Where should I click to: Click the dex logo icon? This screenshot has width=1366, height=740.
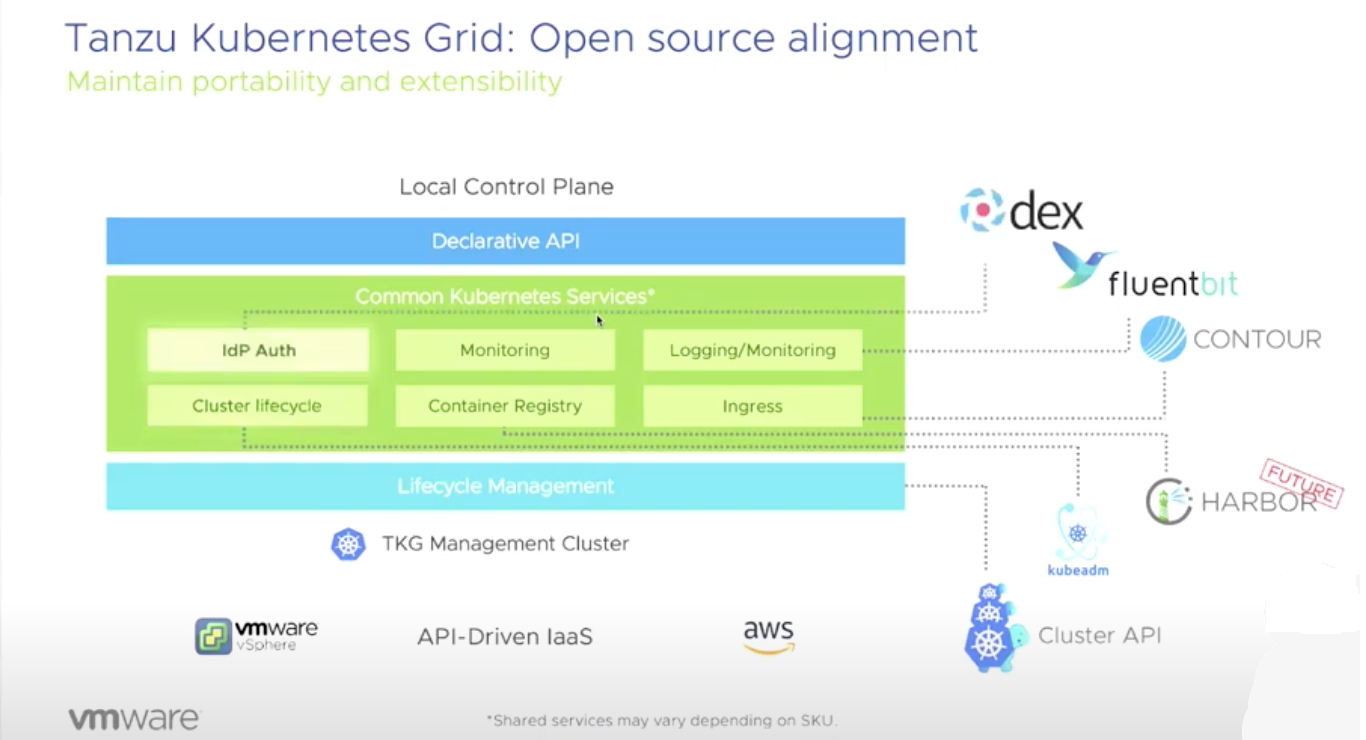pos(981,210)
